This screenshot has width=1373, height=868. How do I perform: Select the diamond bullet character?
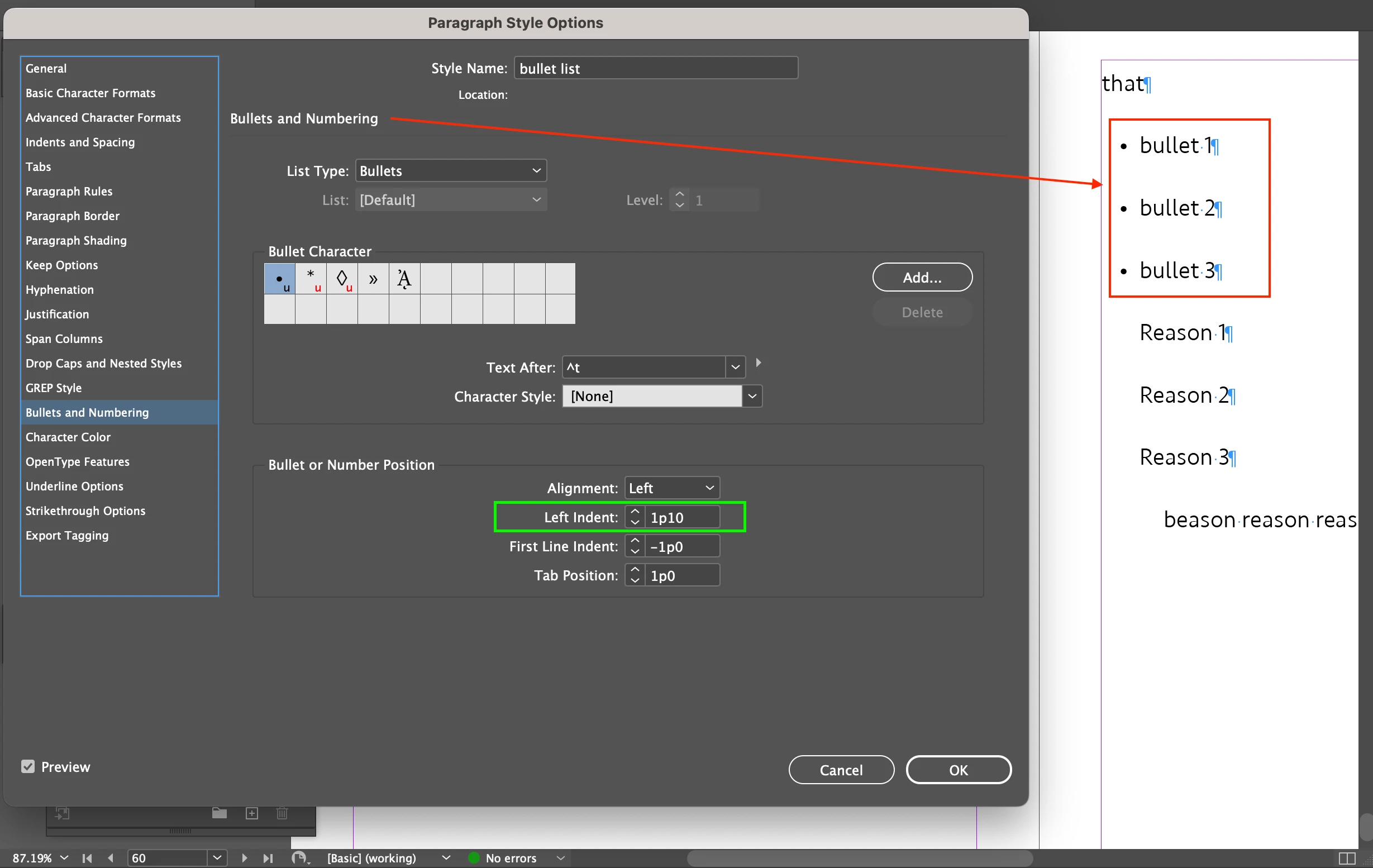click(x=342, y=278)
